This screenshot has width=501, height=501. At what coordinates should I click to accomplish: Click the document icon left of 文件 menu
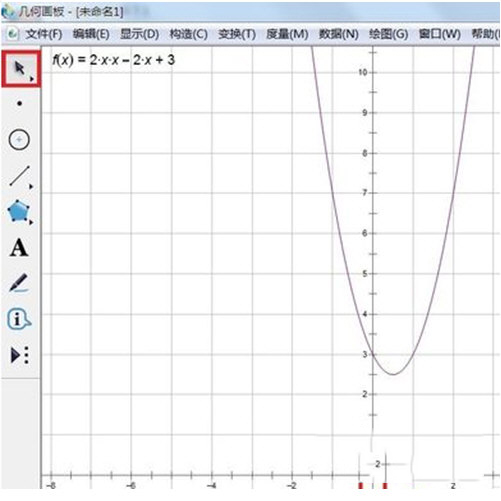13,34
